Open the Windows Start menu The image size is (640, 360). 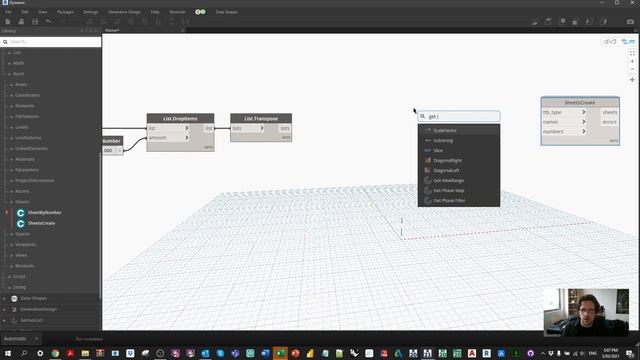[8, 353]
